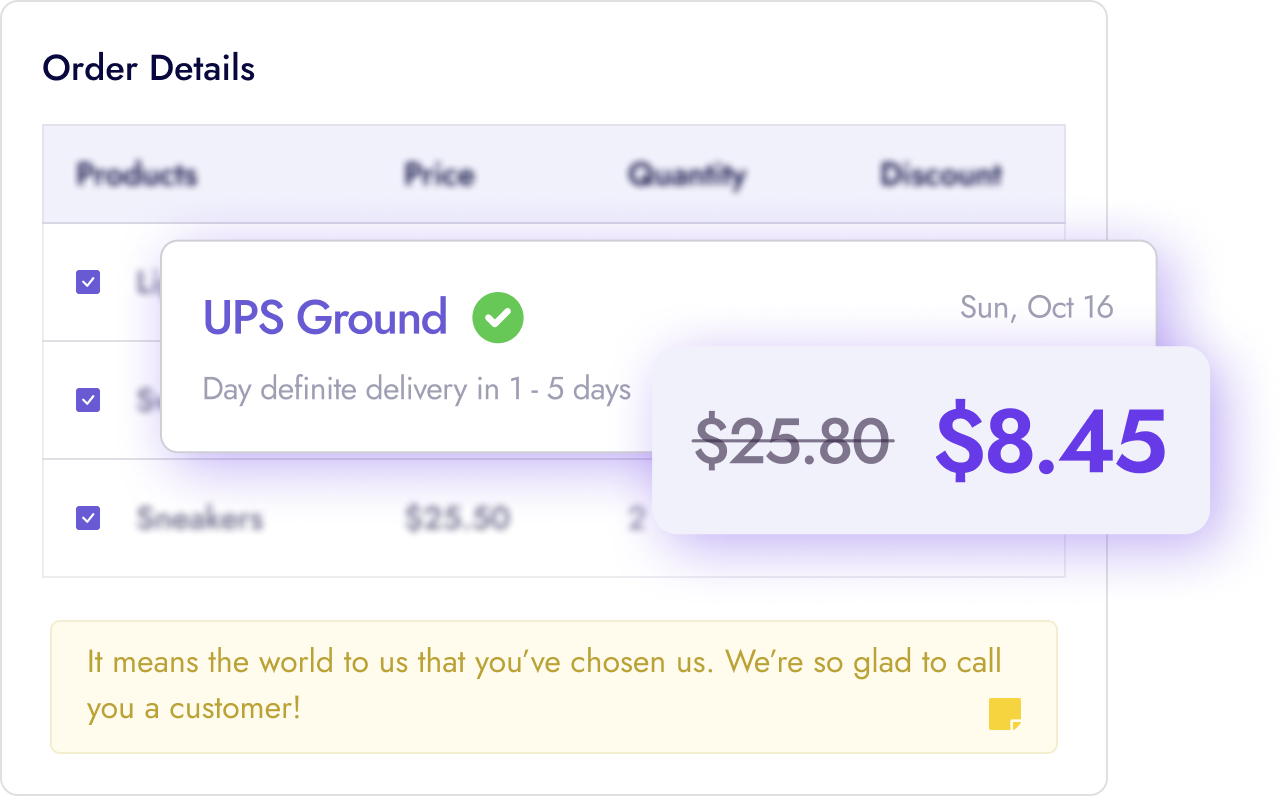Click the Sneakers product name link
Viewport: 1287px width, 796px height.
point(200,518)
